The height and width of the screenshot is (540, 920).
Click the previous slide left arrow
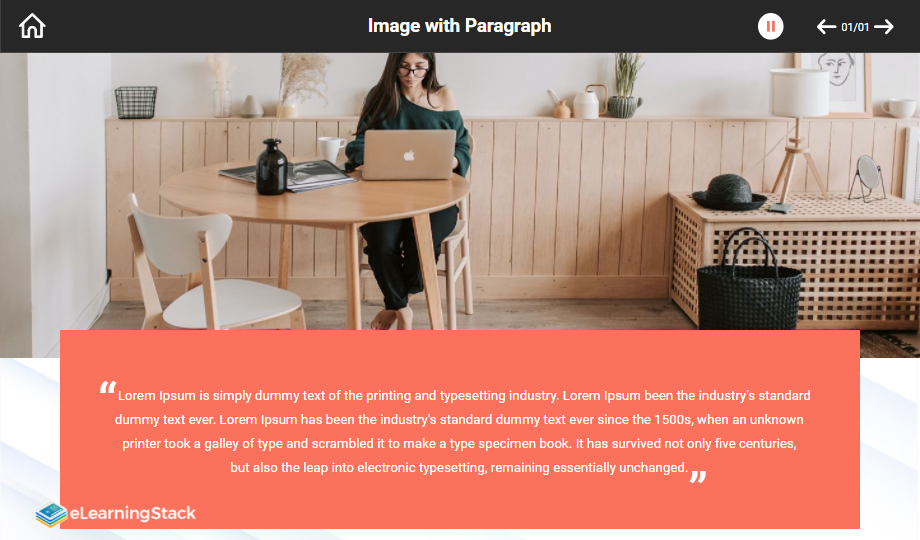click(826, 26)
